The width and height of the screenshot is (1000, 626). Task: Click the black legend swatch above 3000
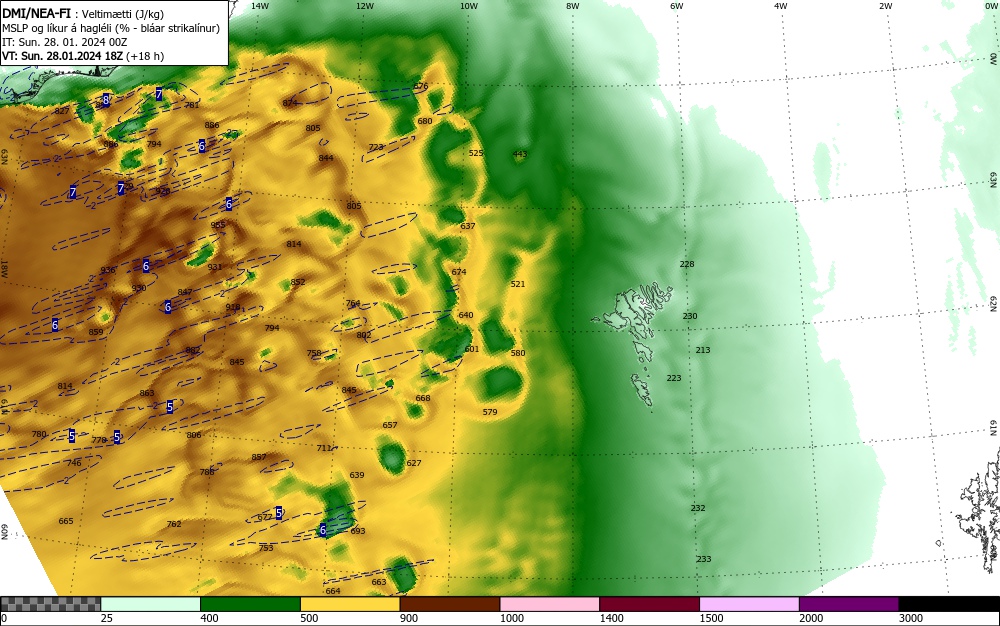949,604
